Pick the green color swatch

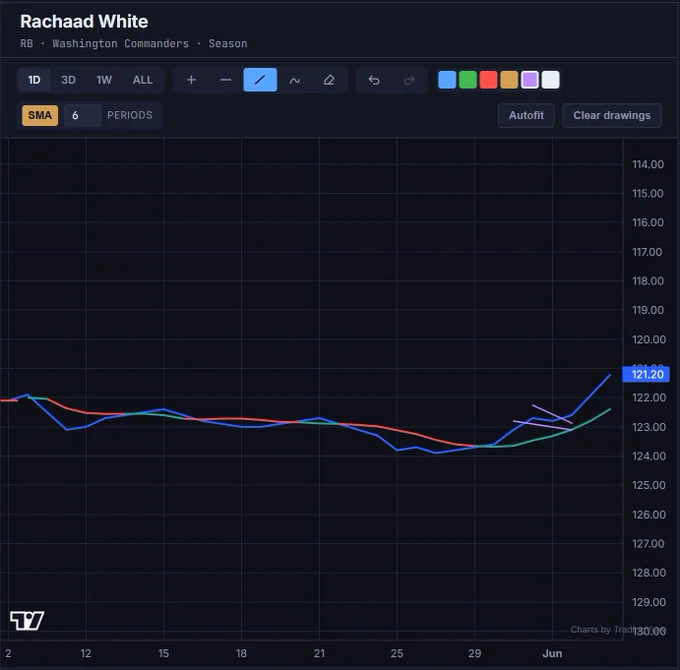tap(468, 80)
